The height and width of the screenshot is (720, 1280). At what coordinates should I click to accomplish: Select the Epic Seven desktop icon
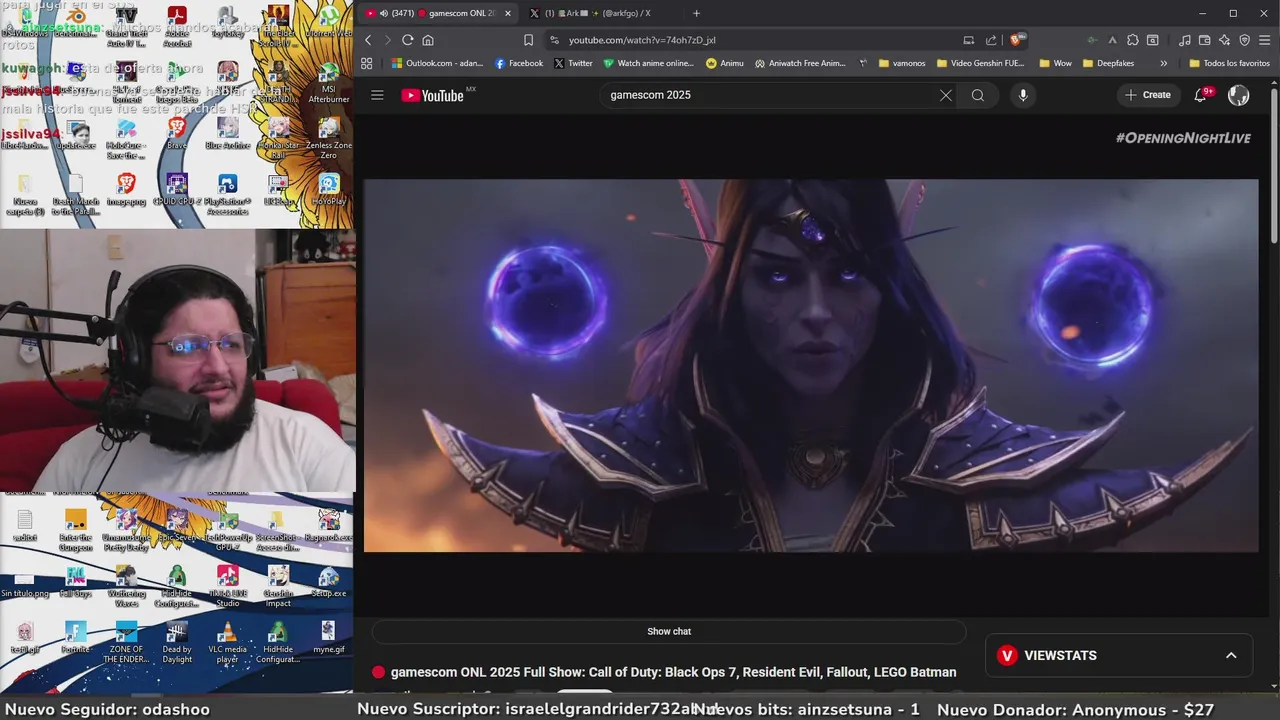pyautogui.click(x=177, y=525)
